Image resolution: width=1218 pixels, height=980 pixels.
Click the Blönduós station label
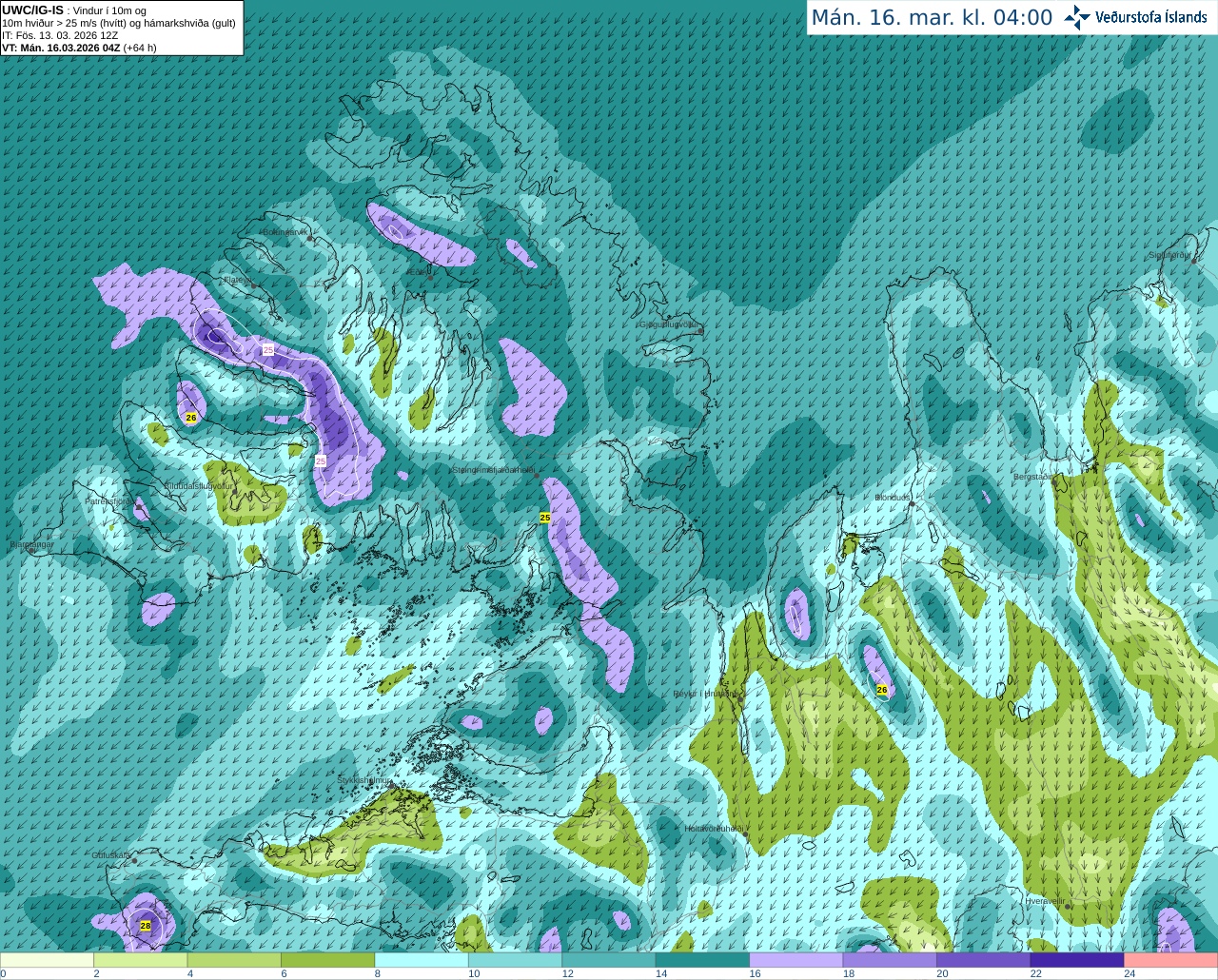click(x=894, y=498)
